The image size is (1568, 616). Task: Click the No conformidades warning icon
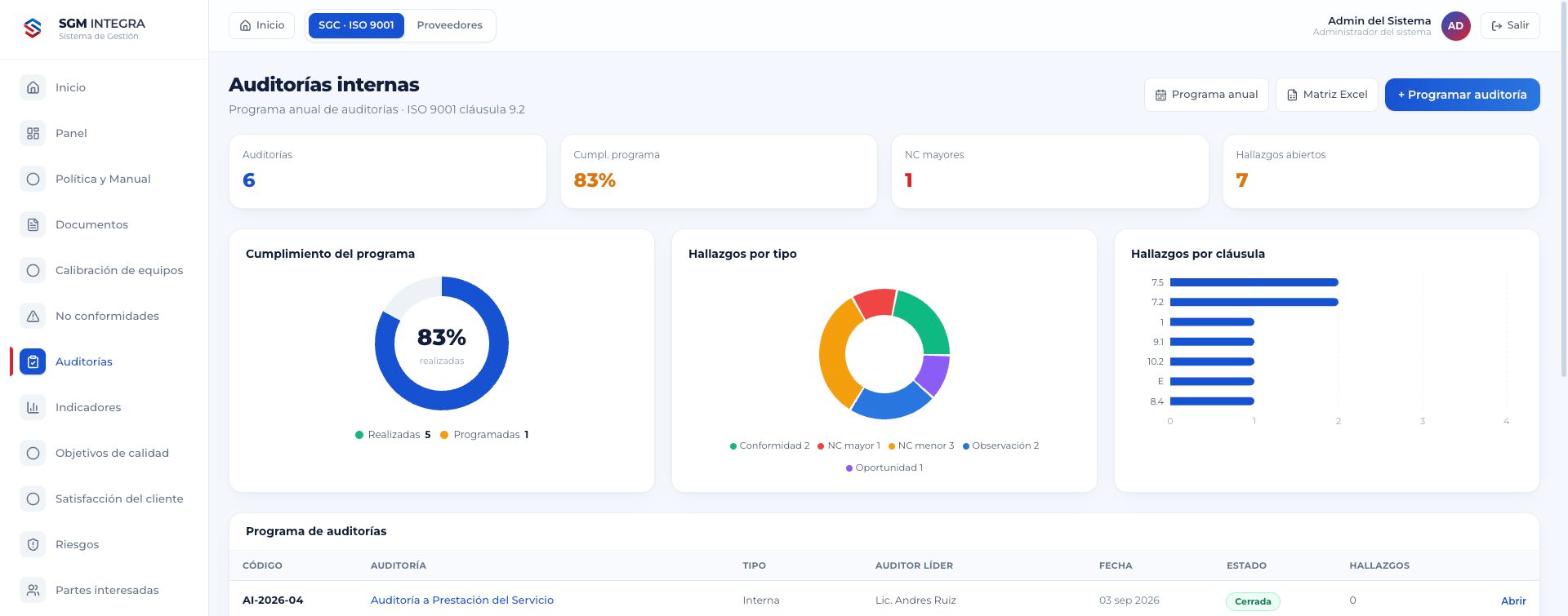point(33,316)
